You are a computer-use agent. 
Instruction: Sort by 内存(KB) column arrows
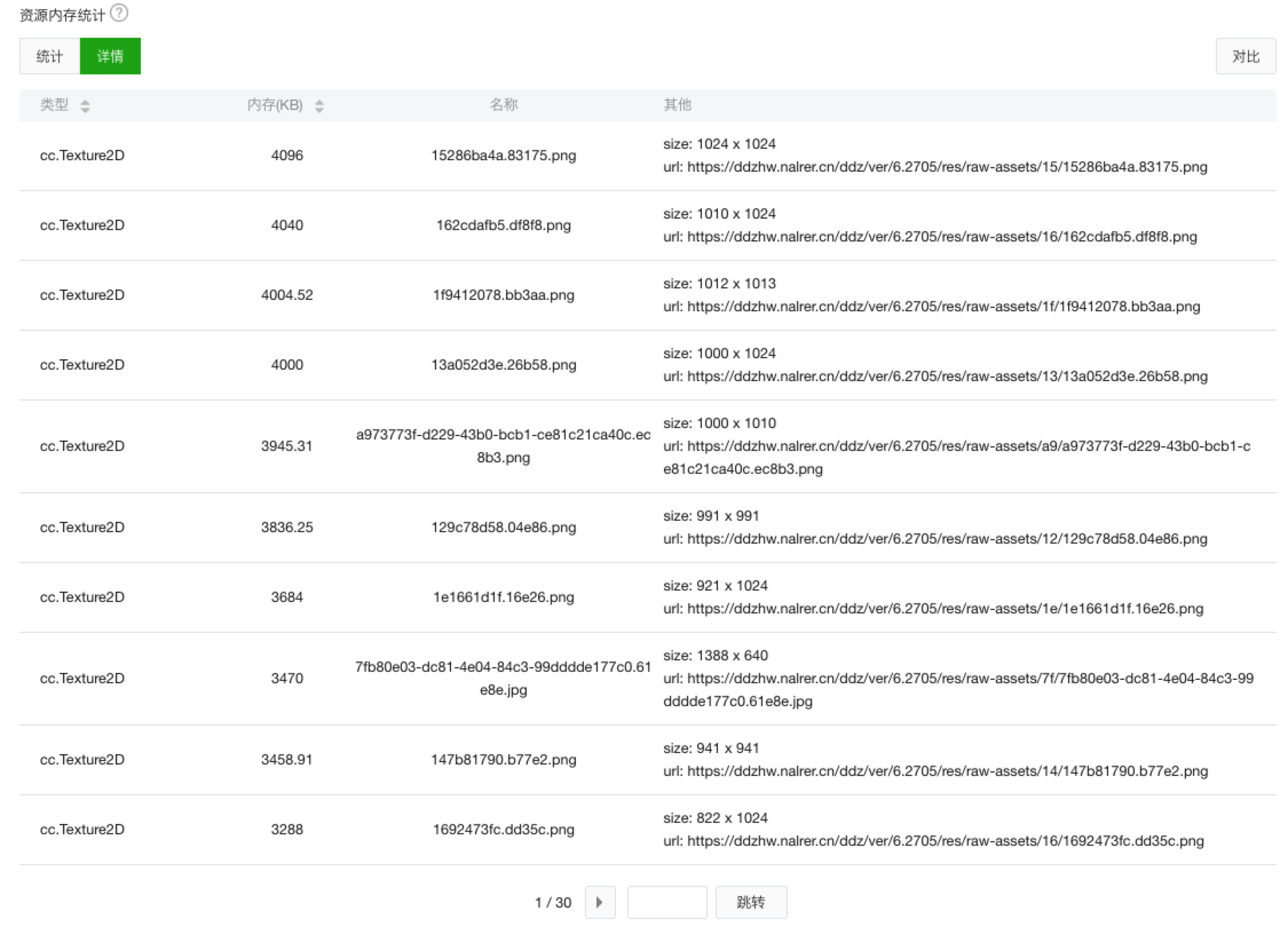(319, 106)
